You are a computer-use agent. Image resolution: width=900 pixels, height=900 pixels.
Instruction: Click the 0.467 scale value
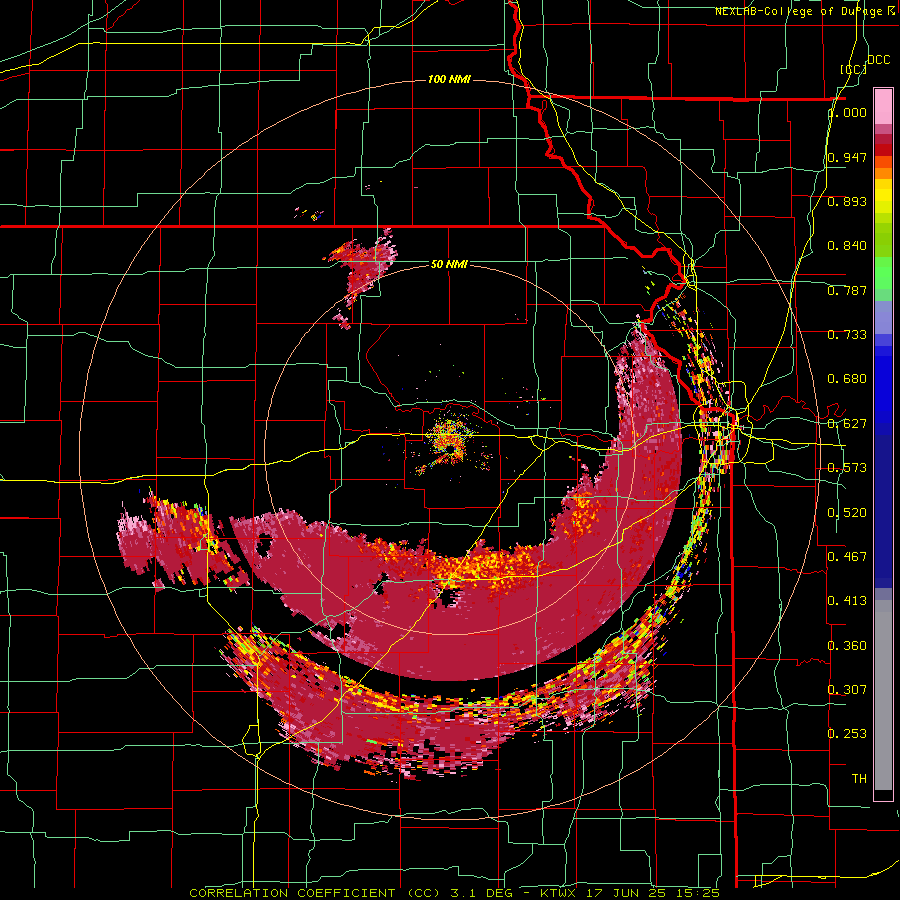[x=847, y=557]
